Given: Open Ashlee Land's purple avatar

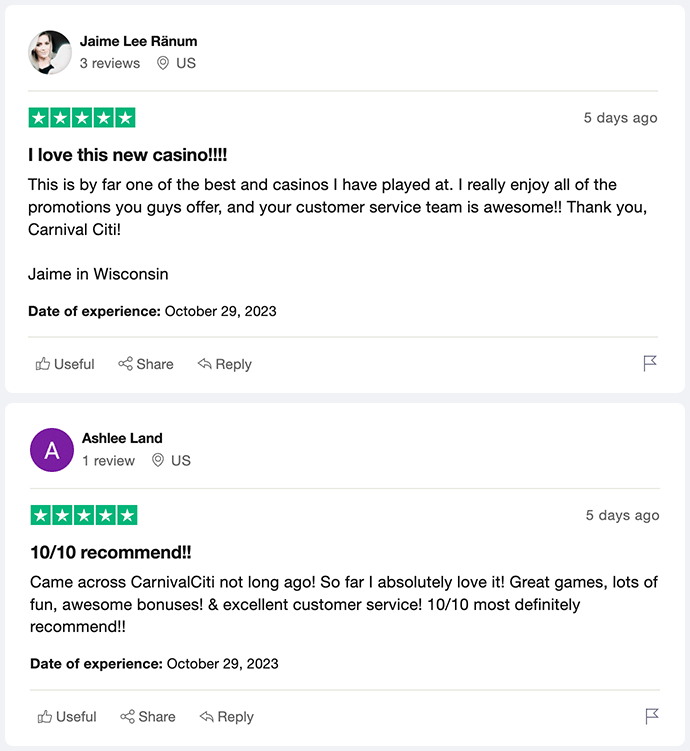Looking at the screenshot, I should point(52,450).
